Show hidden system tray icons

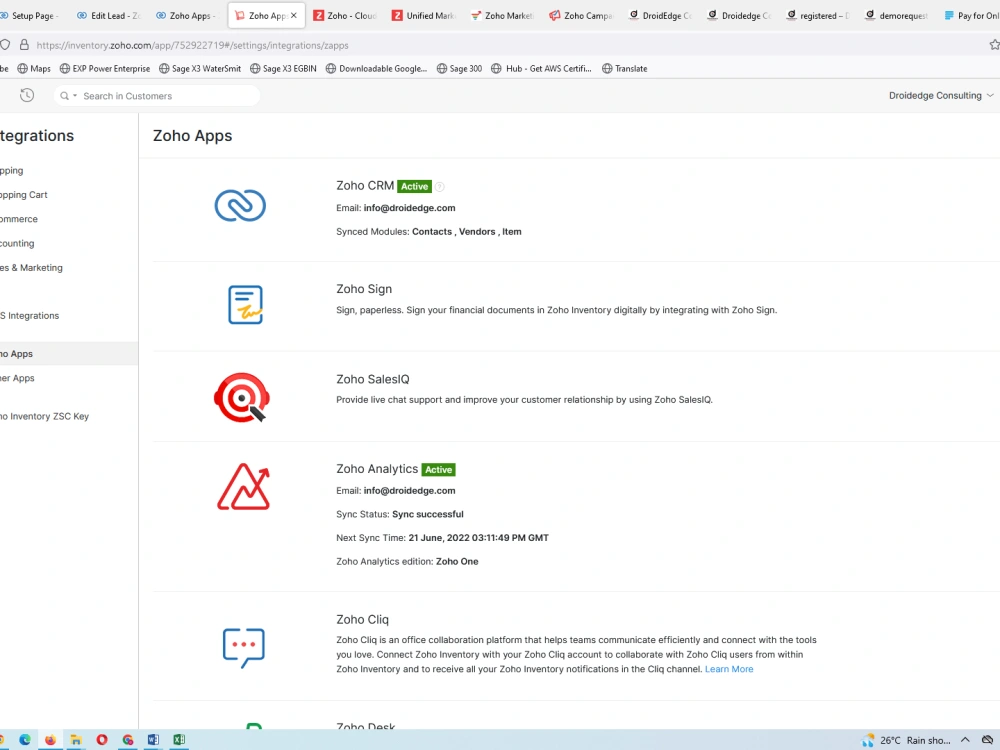click(965, 740)
